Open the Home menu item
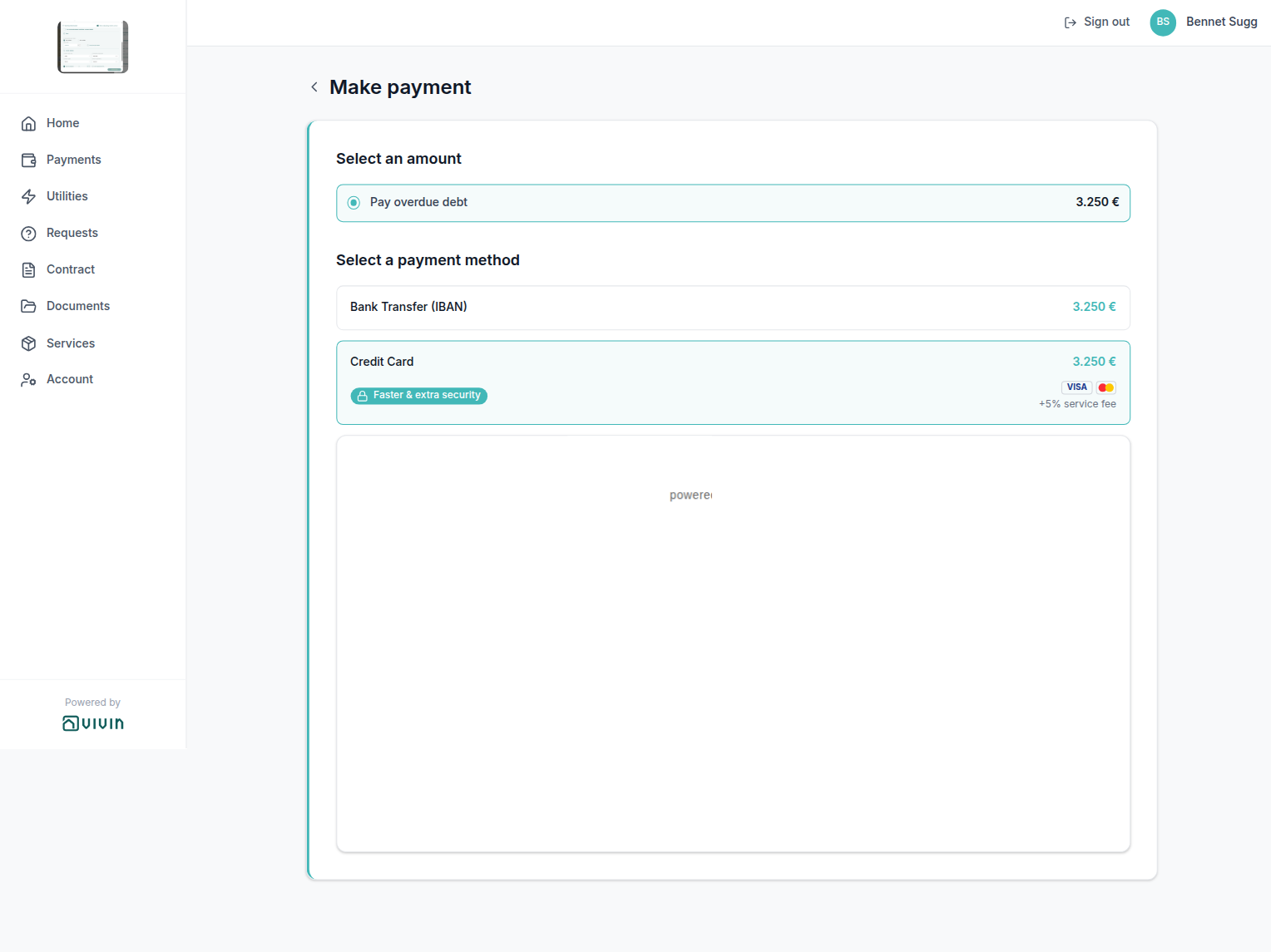This screenshot has height=952, width=1271. click(x=93, y=123)
